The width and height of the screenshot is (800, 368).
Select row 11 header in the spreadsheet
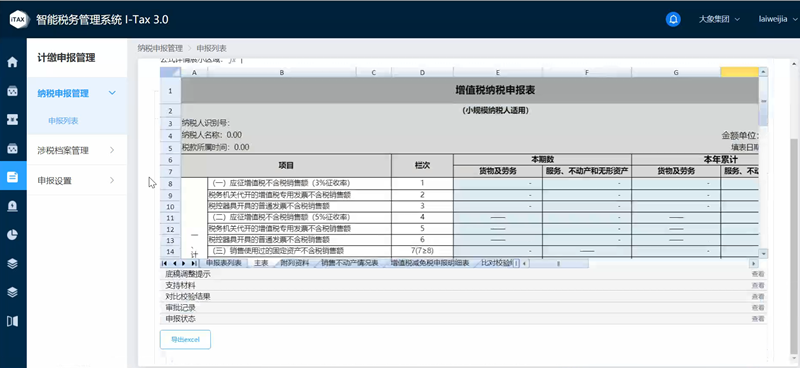click(x=170, y=217)
